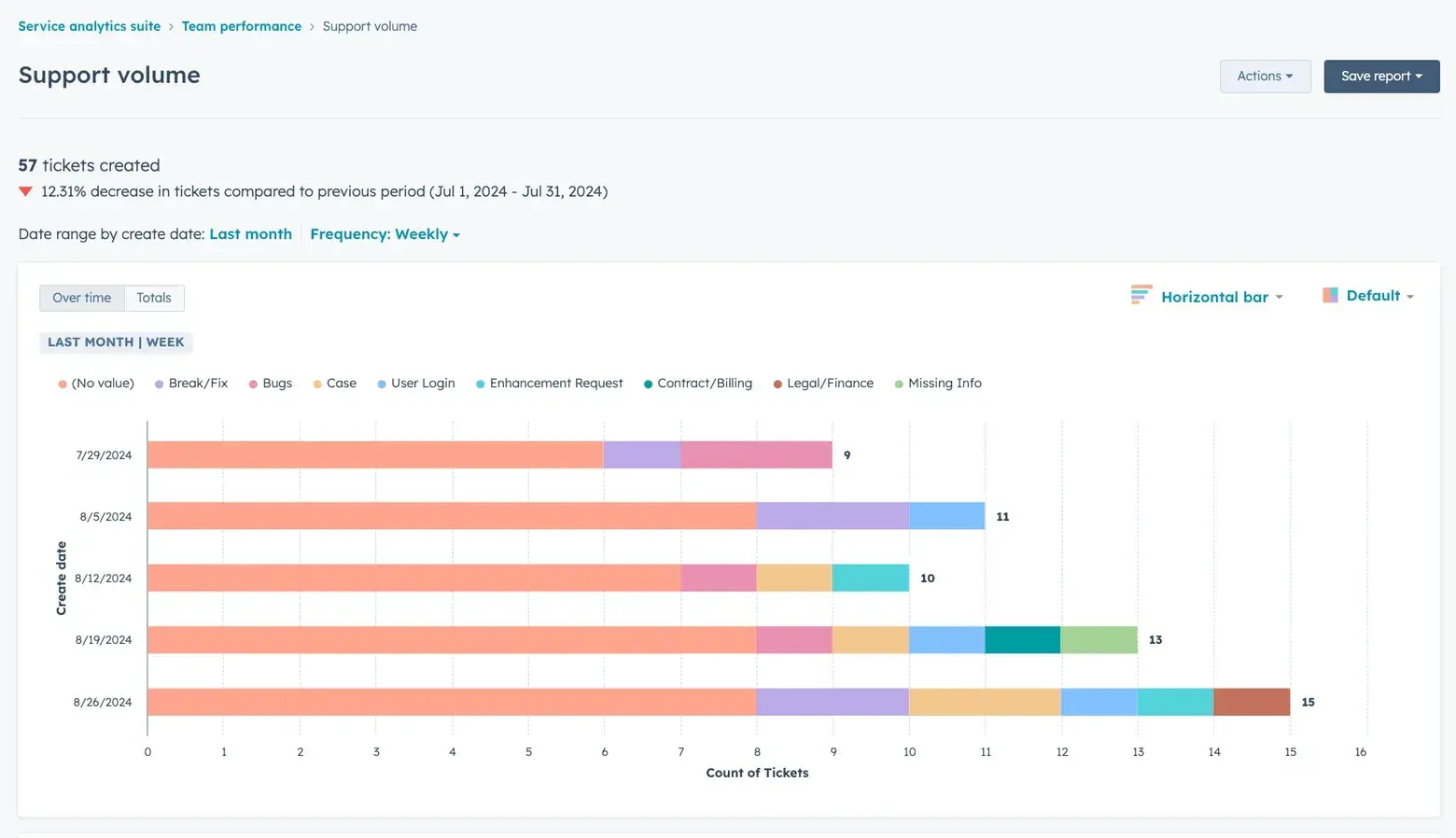Click the Last month date range link

tap(250, 233)
